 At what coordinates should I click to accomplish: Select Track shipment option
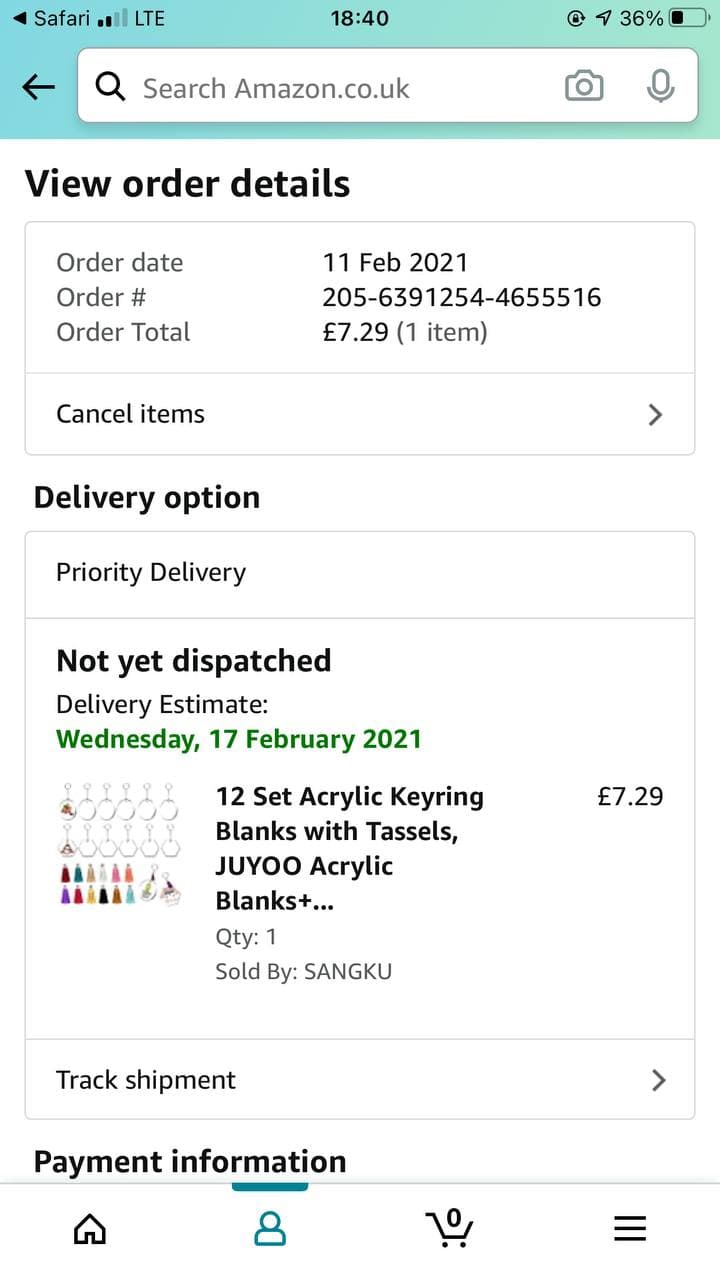146,1080
